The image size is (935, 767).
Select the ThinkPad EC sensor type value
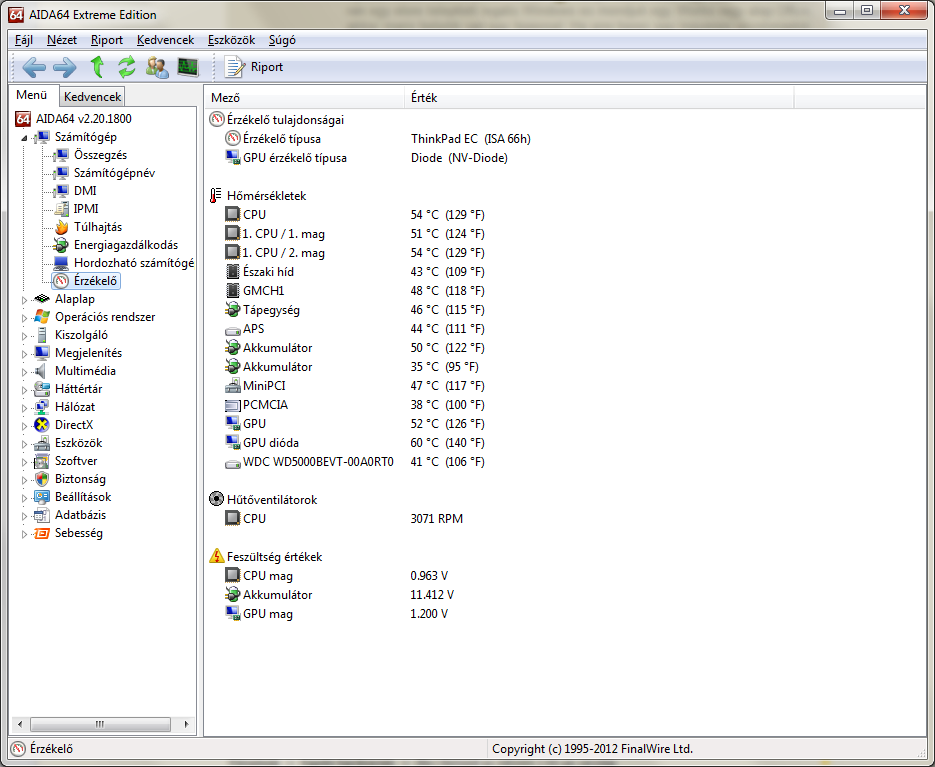(470, 139)
